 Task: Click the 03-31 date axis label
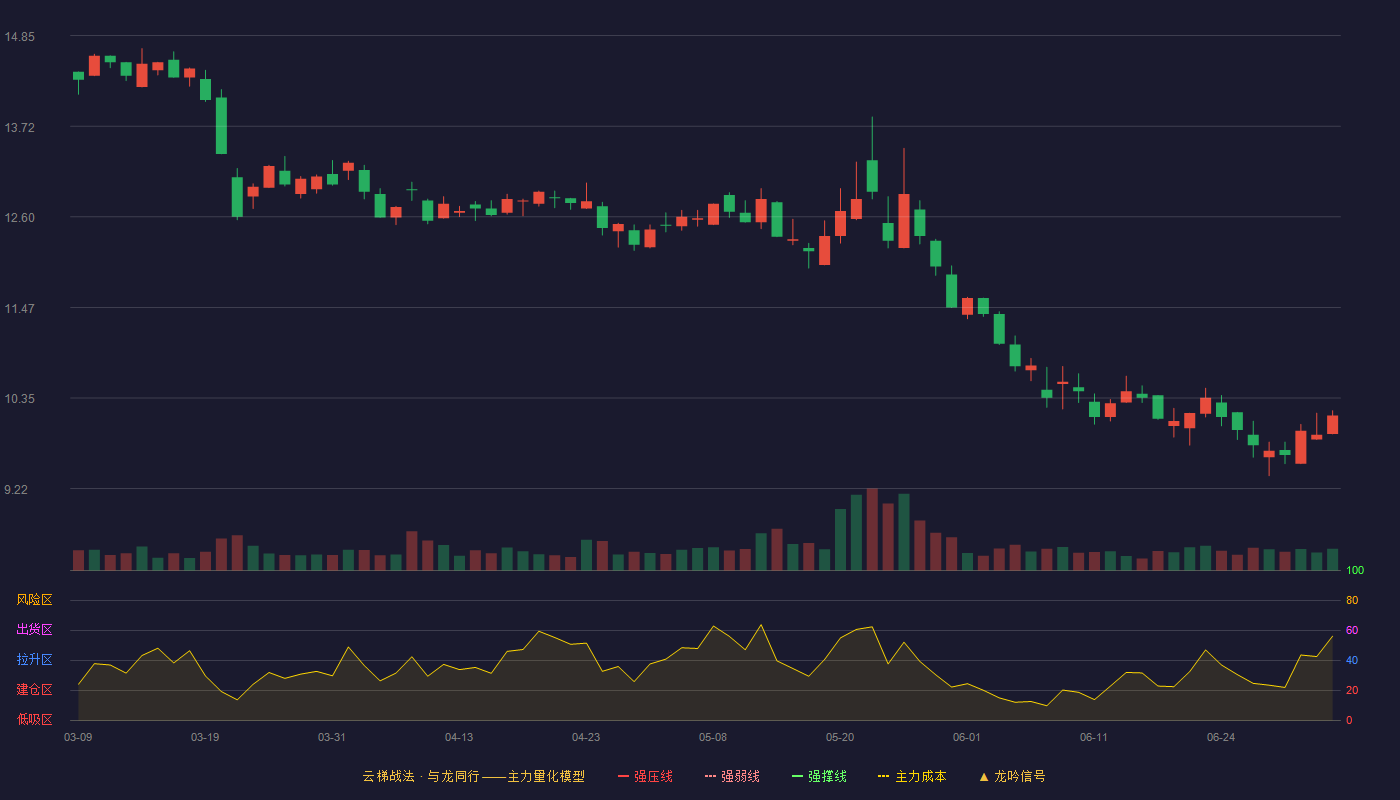click(x=332, y=737)
